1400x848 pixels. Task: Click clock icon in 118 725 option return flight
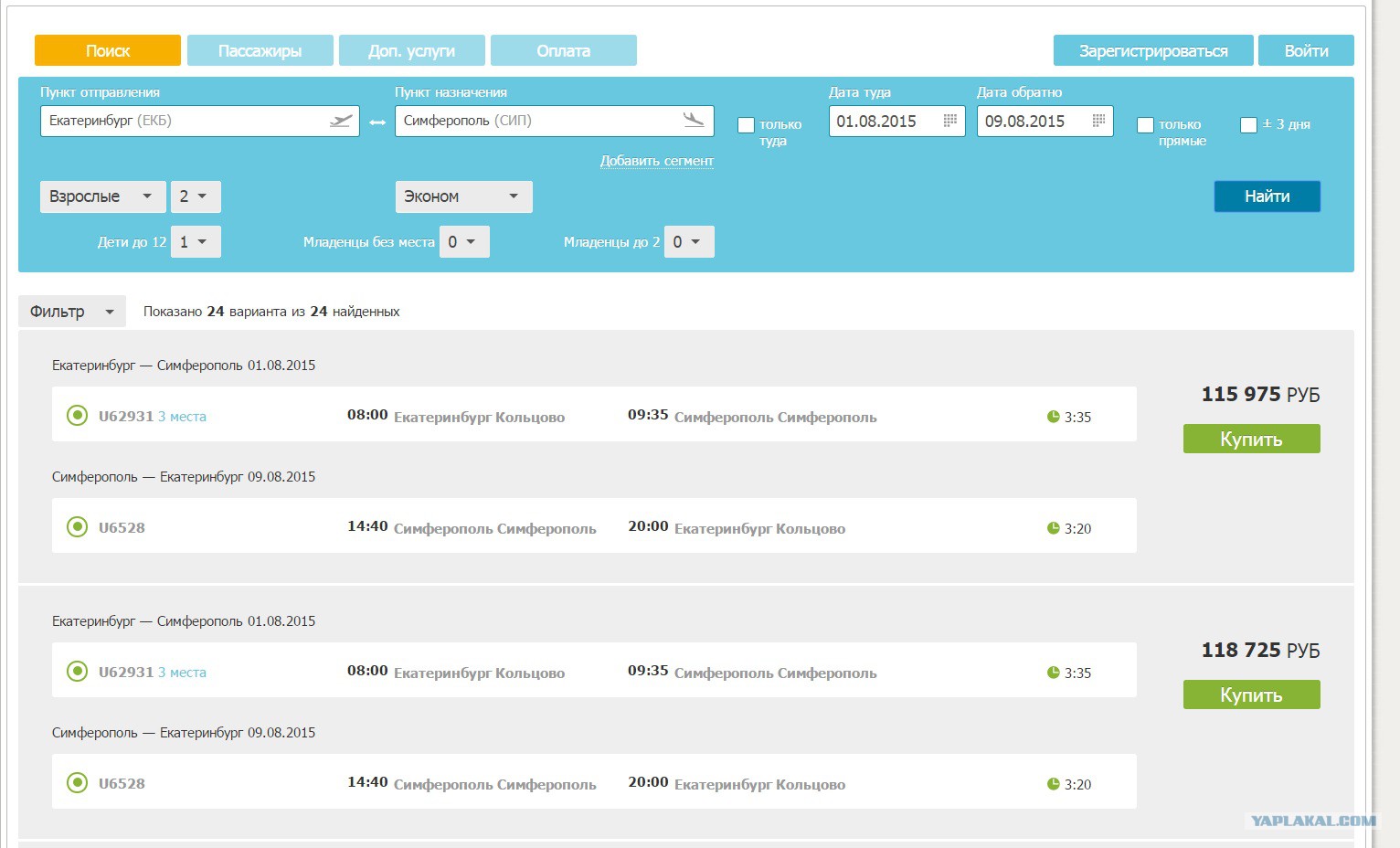[1053, 784]
